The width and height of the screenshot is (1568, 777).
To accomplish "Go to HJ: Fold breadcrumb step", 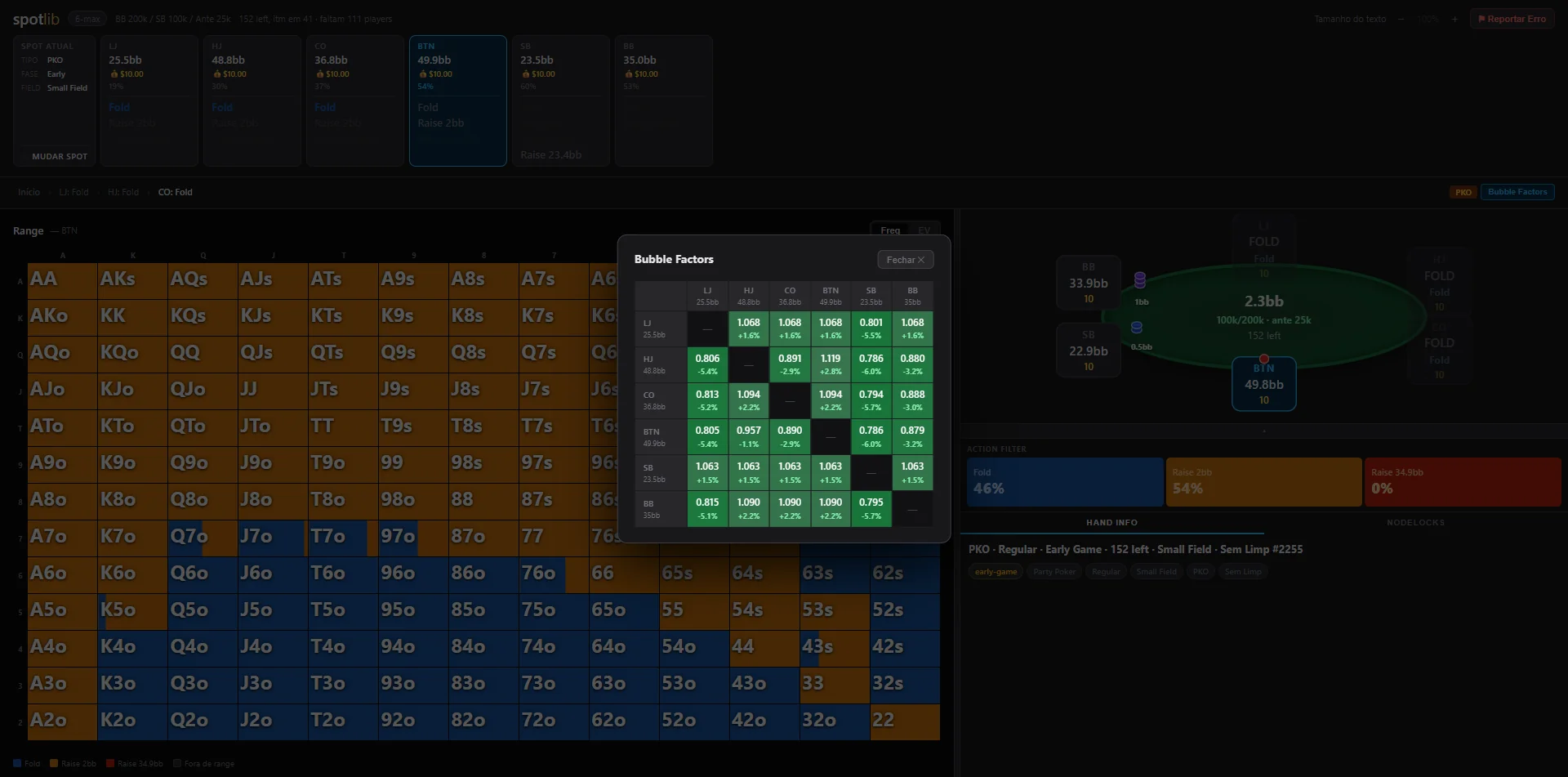I will coord(123,192).
